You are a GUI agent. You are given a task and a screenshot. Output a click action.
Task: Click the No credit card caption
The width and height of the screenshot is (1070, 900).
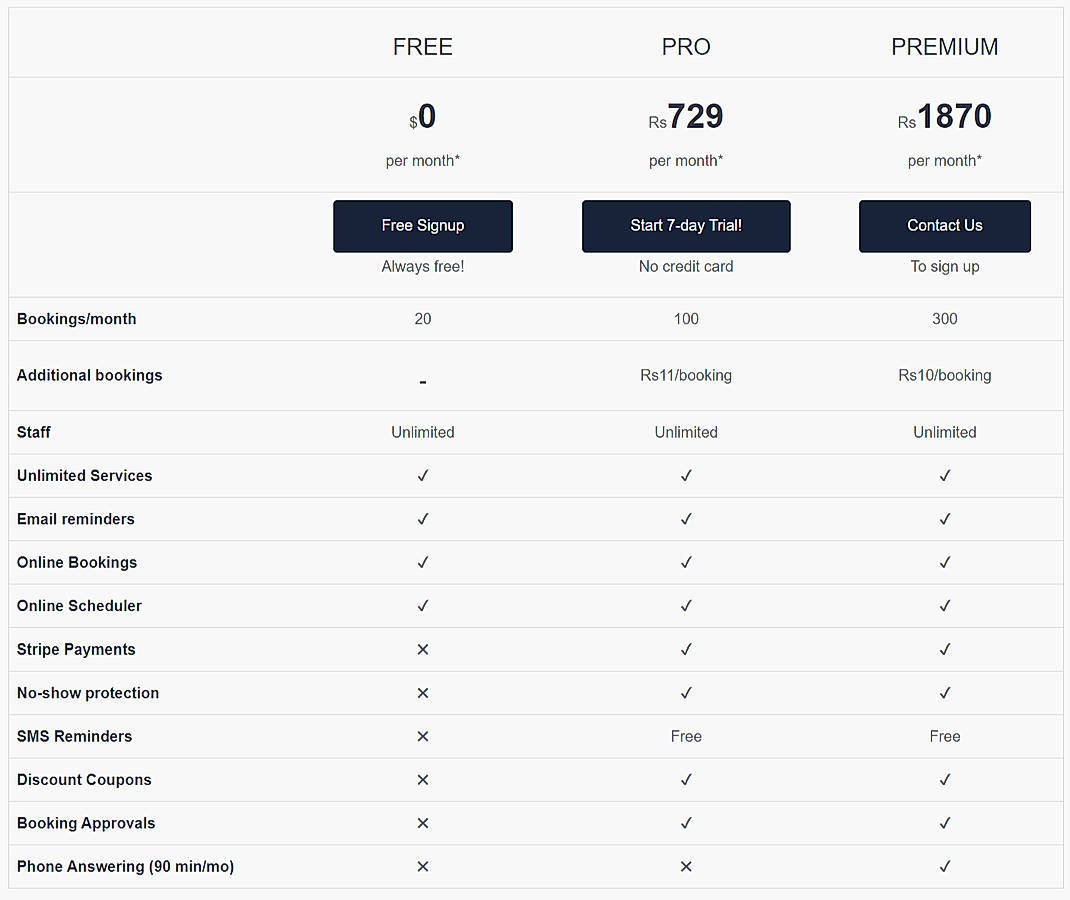pos(686,266)
